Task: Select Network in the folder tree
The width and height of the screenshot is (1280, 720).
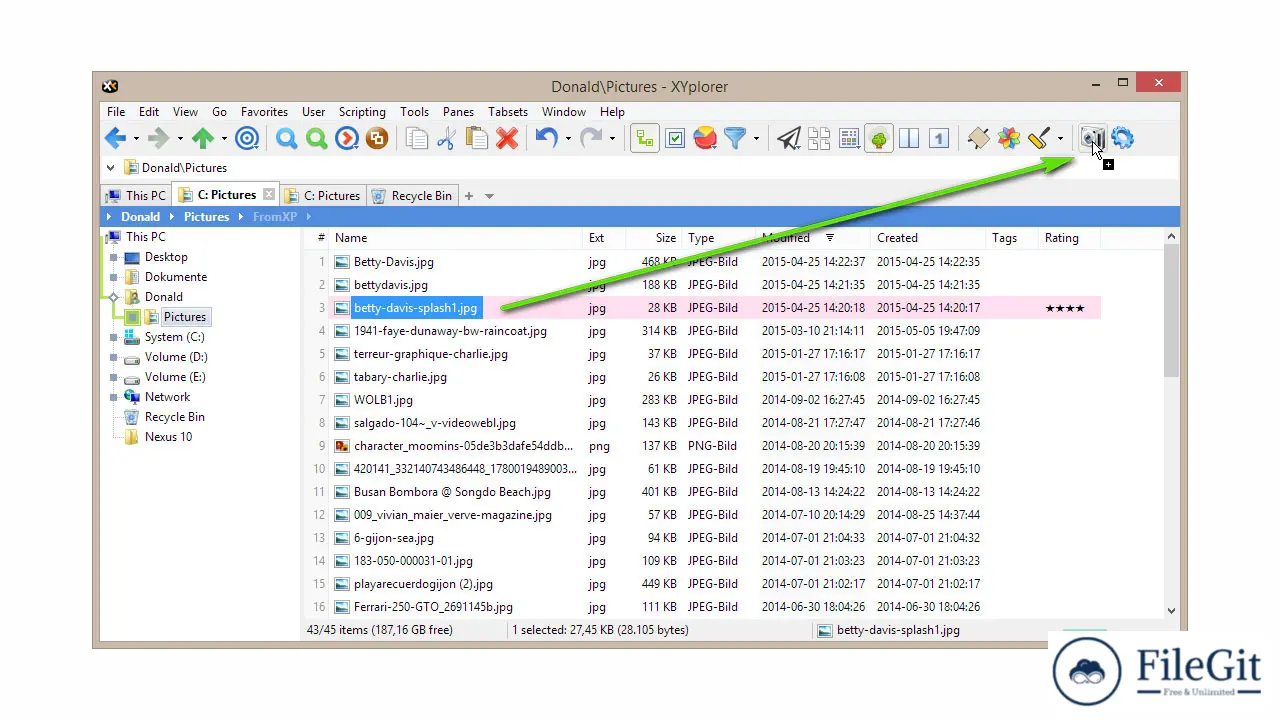Action: (x=167, y=397)
